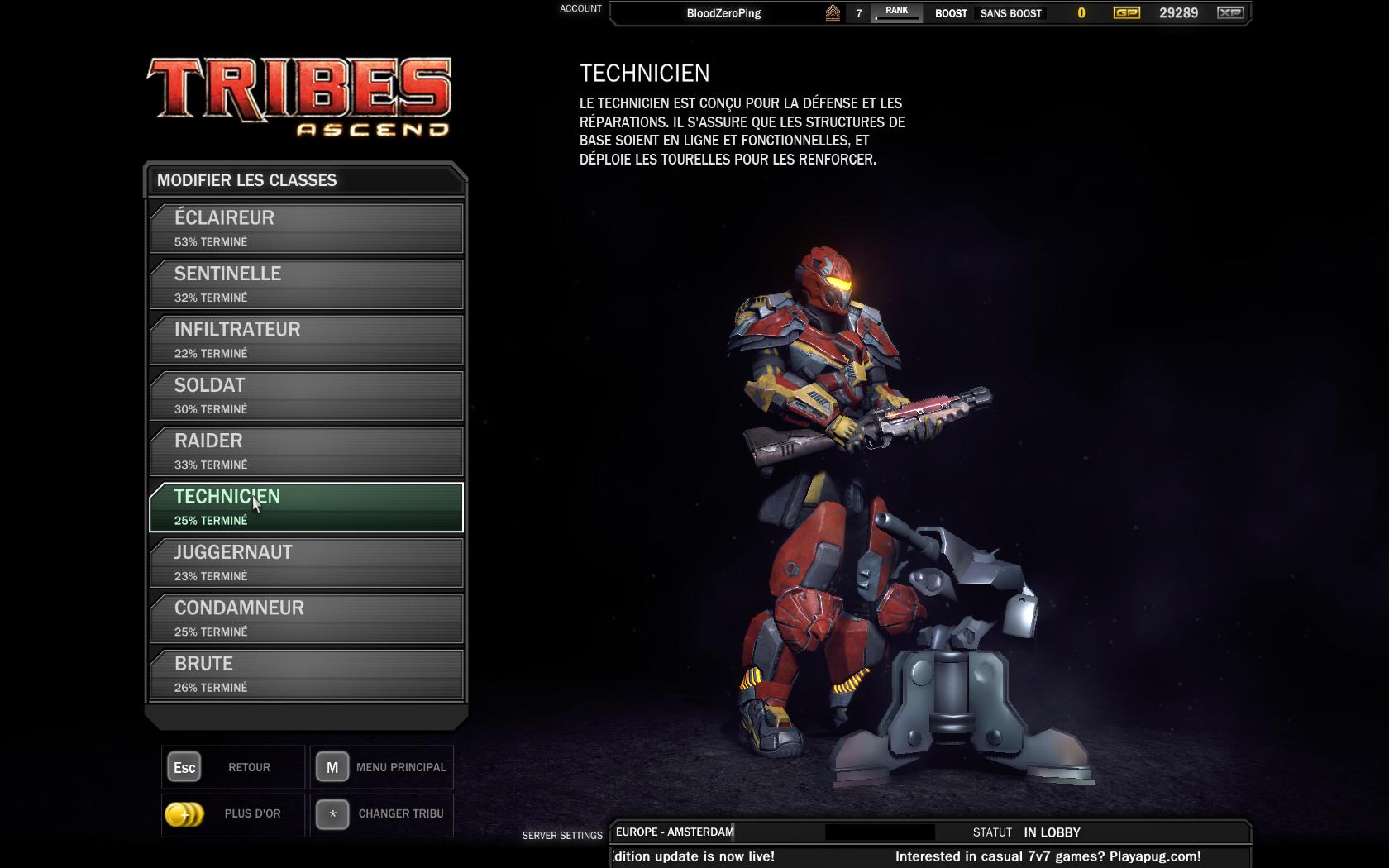Click the Technicien description paragraph
Image resolution: width=1389 pixels, height=868 pixels.
742,131
